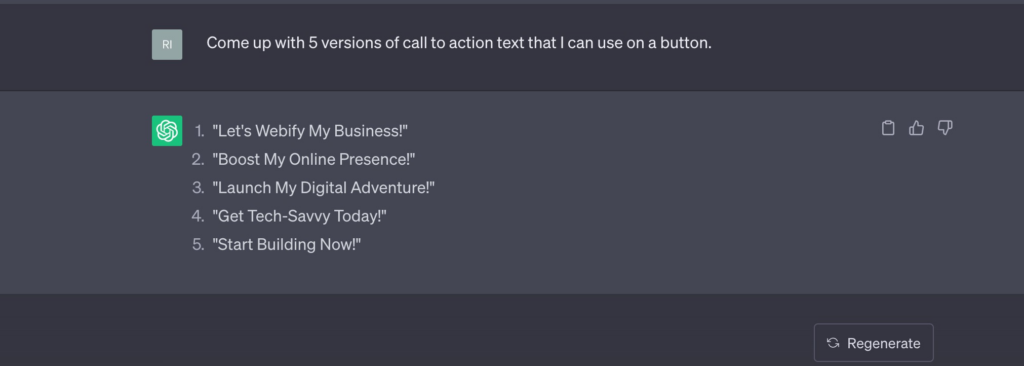Screen dimensions: 1024x366
Task: Select the "Start Building Now!" line
Action: [287, 245]
